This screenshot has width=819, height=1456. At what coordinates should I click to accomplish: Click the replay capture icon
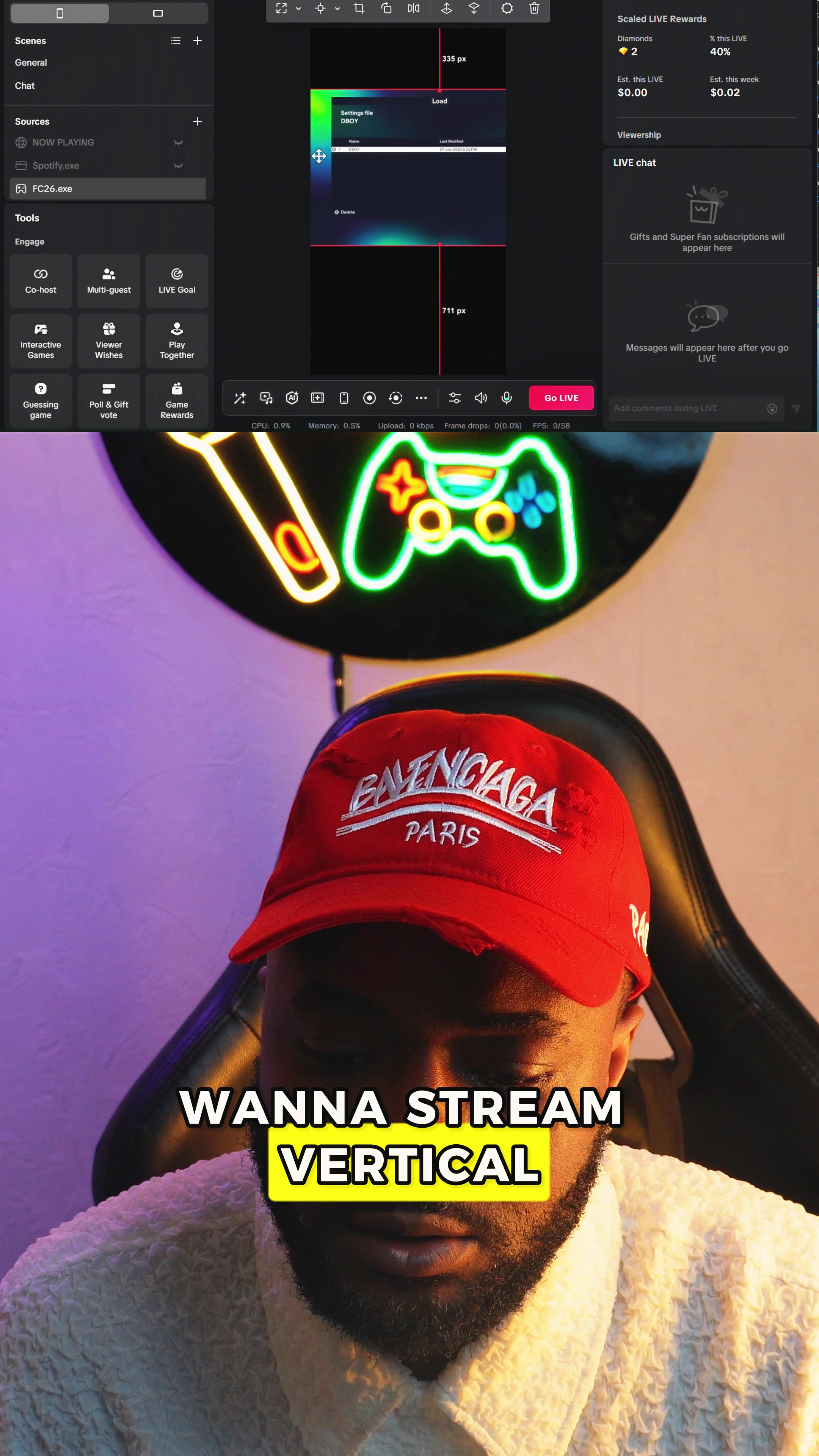pos(395,398)
